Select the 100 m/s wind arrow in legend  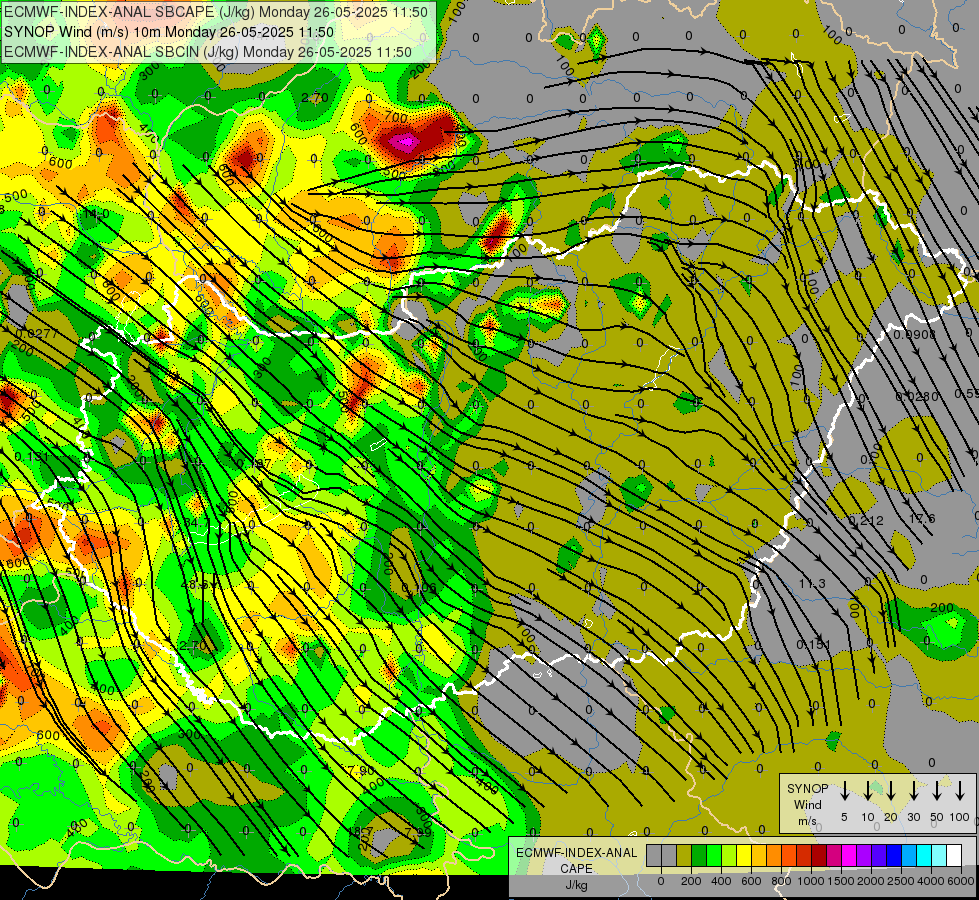coord(960,791)
